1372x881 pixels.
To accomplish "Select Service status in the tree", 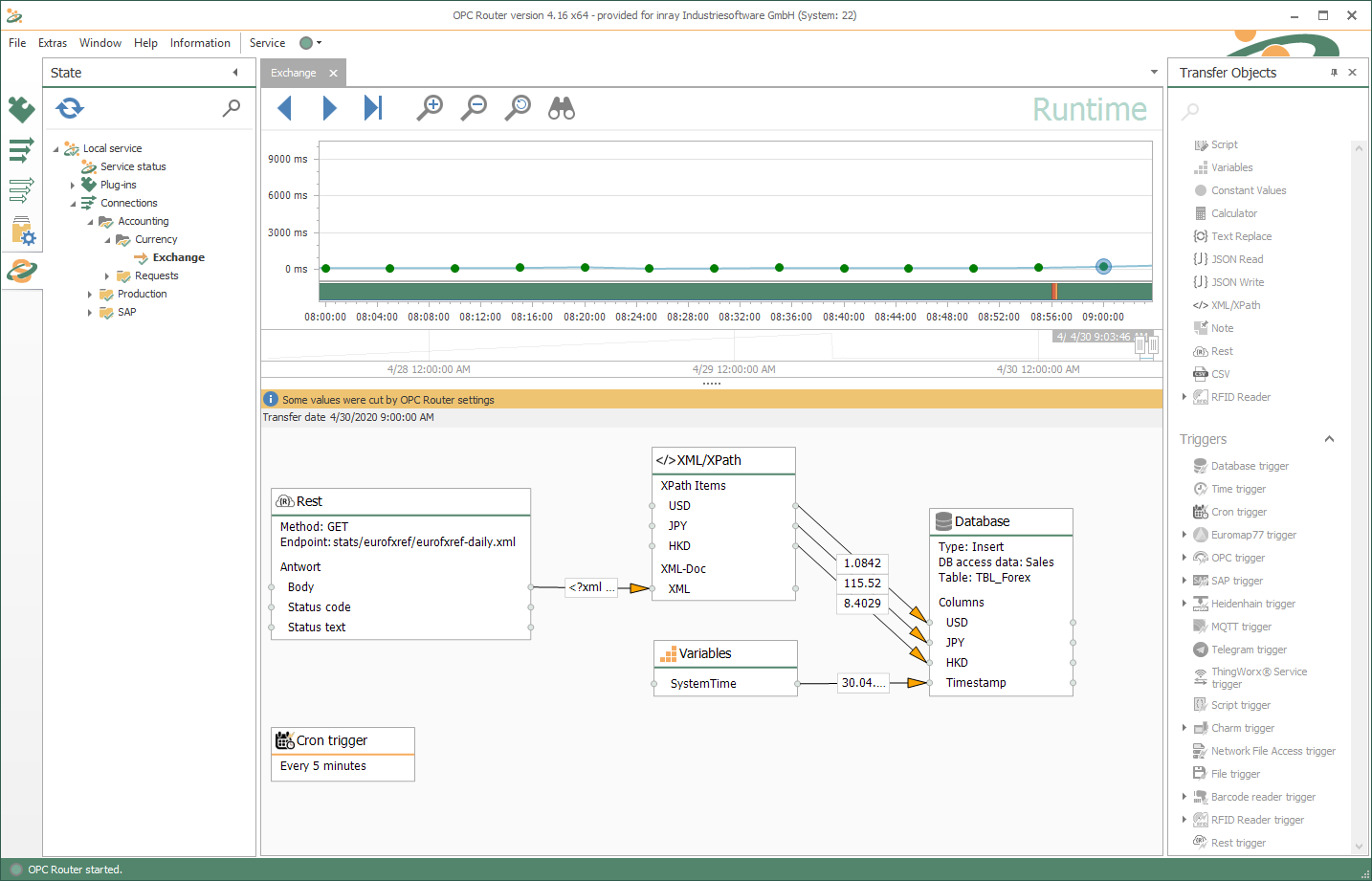I will point(133,166).
